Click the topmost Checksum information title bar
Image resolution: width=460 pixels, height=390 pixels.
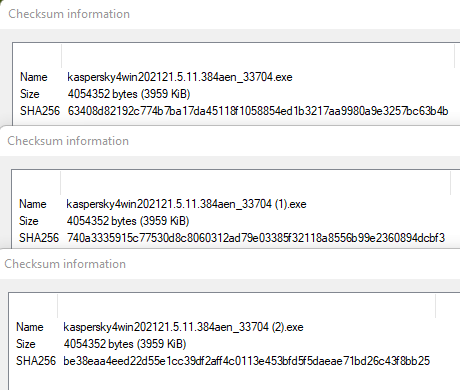click(x=230, y=14)
